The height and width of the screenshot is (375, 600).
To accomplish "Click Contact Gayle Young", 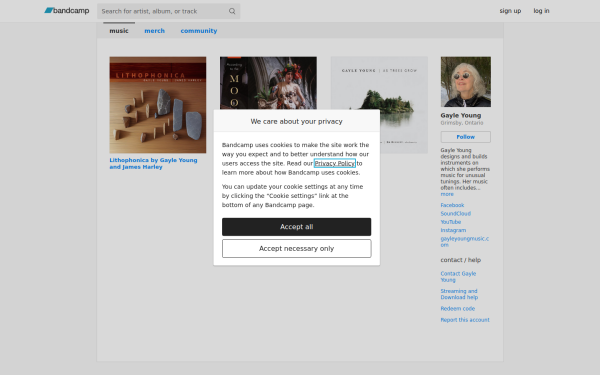I will point(458,277).
